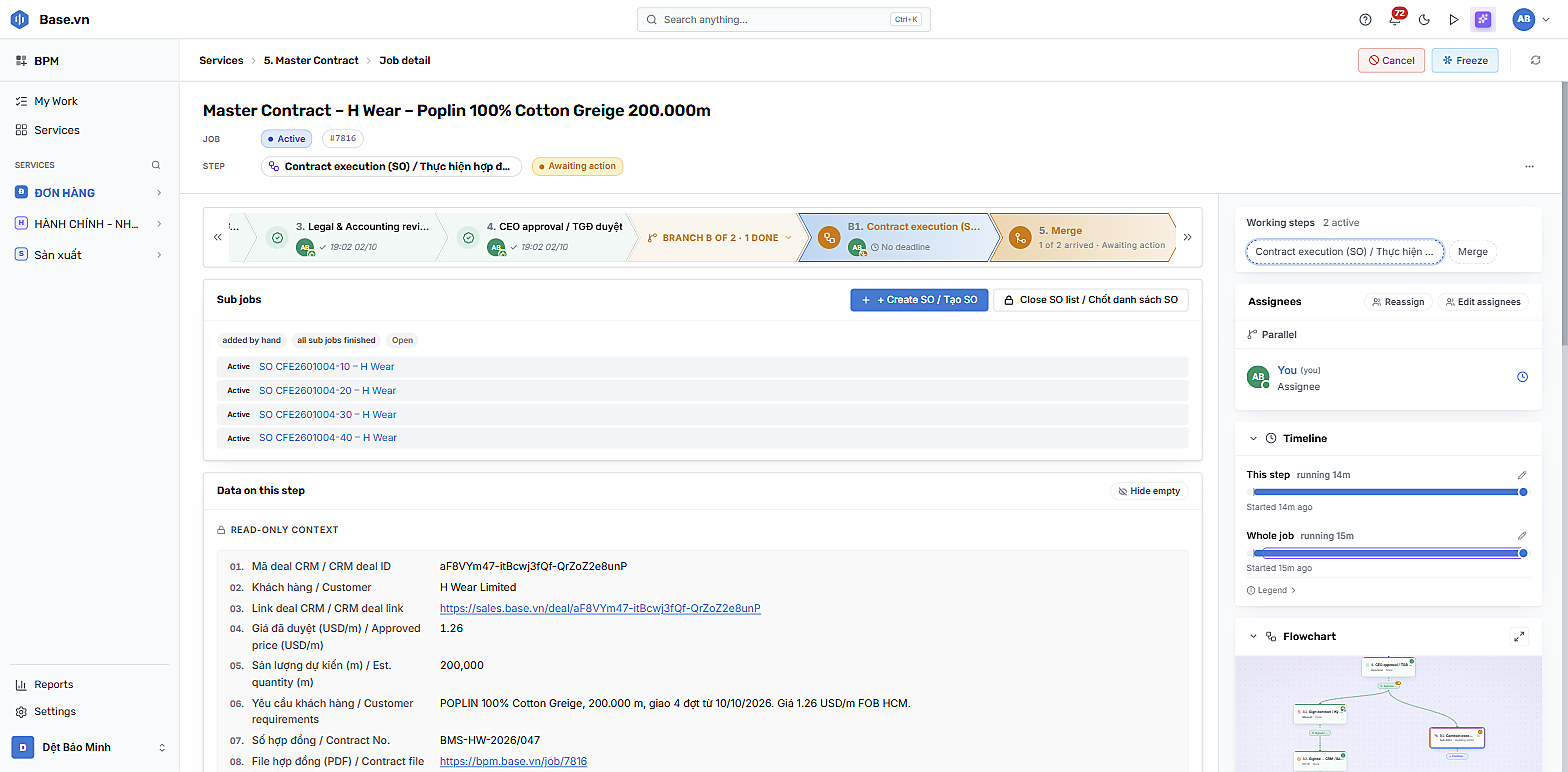Screen dimensions: 1568x772
Task: Expand the flowchart to fullscreen
Action: [1519, 636]
